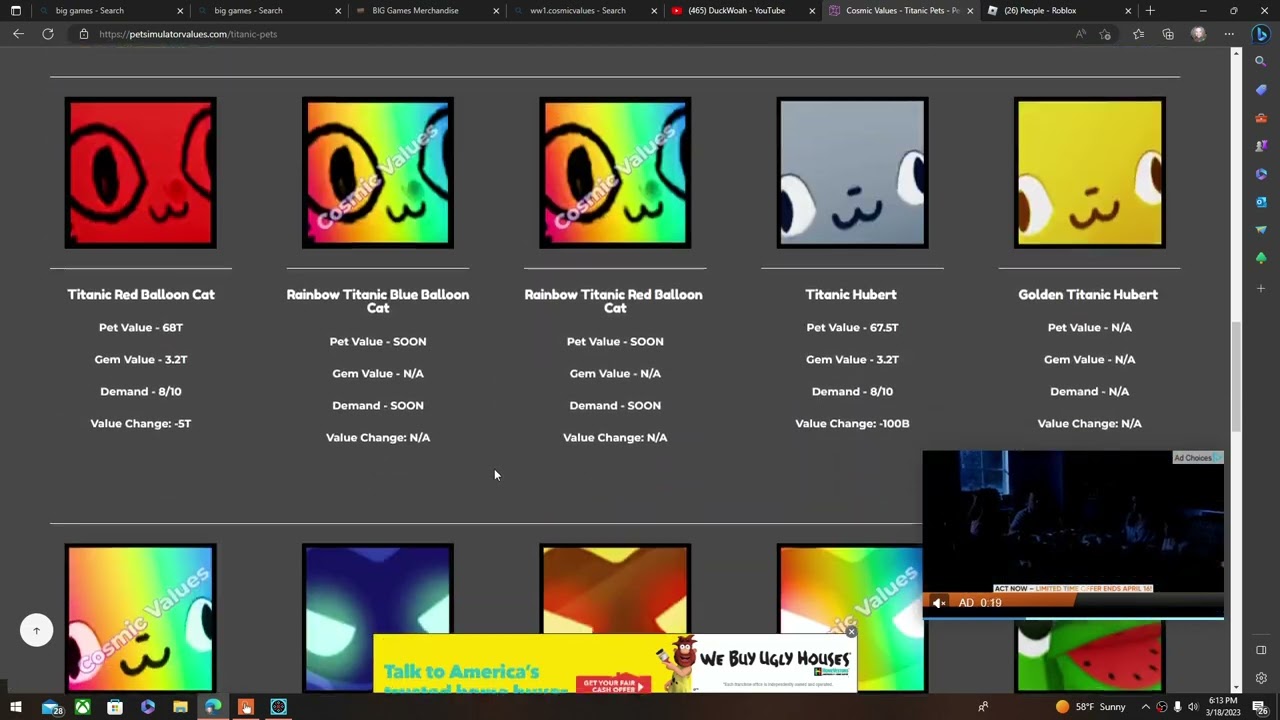Toggle the sidebar hide panel icon
The height and width of the screenshot is (720, 1280).
tap(1261, 650)
